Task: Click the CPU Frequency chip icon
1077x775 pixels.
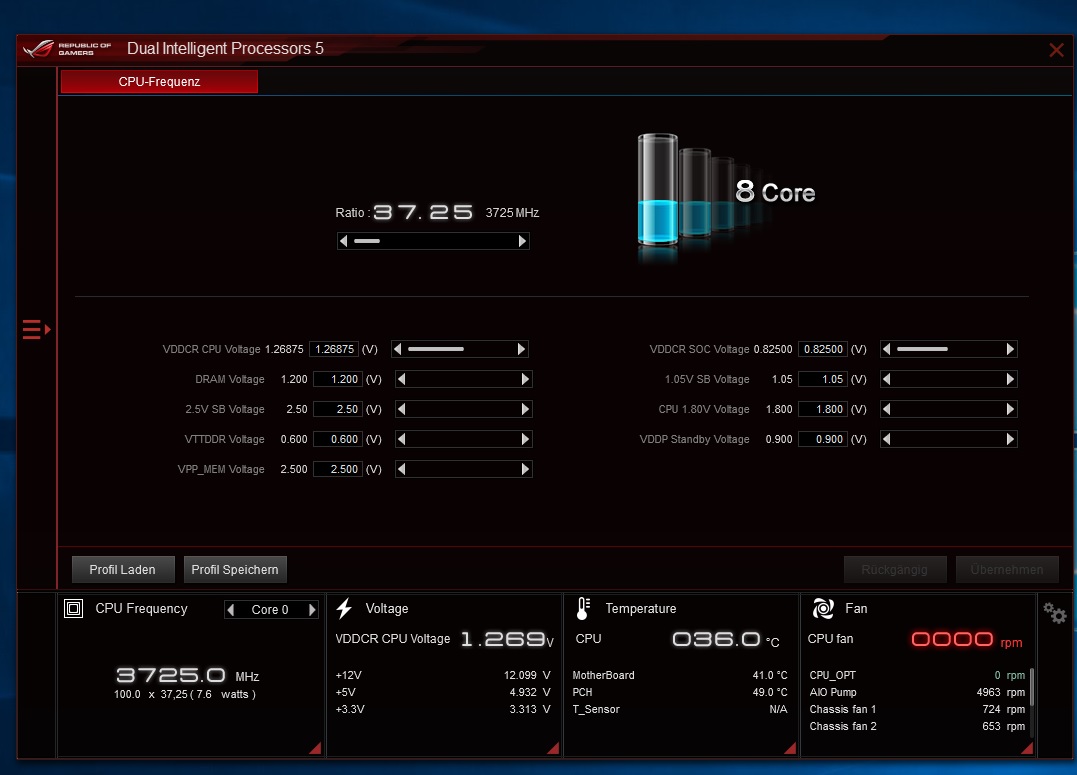Action: pos(73,608)
